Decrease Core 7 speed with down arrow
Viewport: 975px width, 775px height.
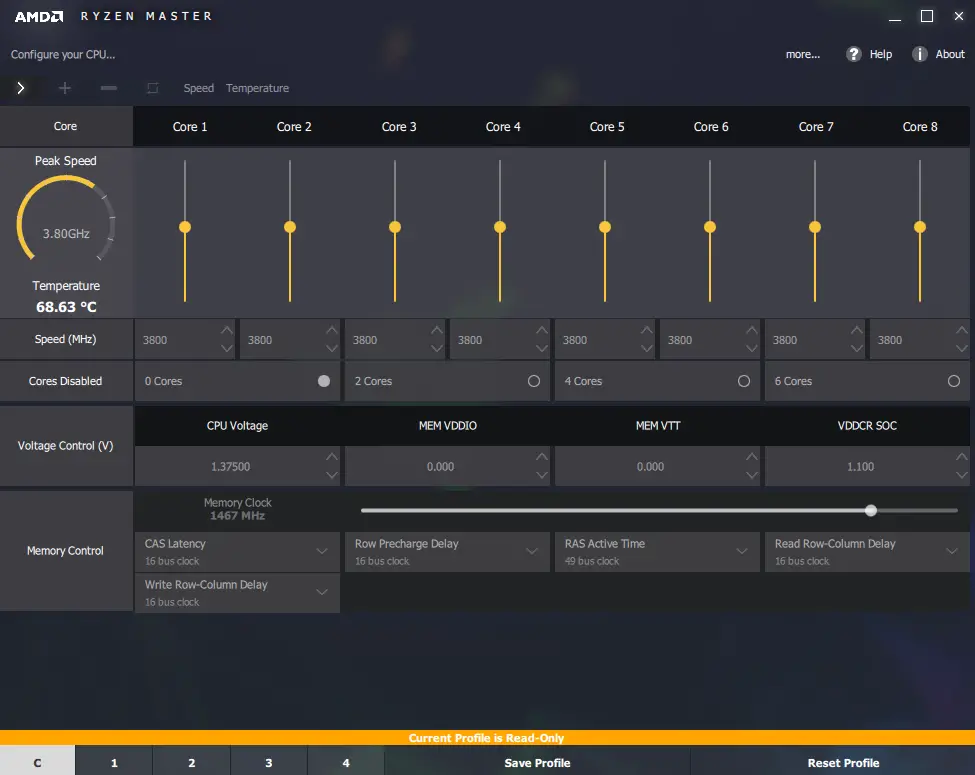(x=857, y=348)
